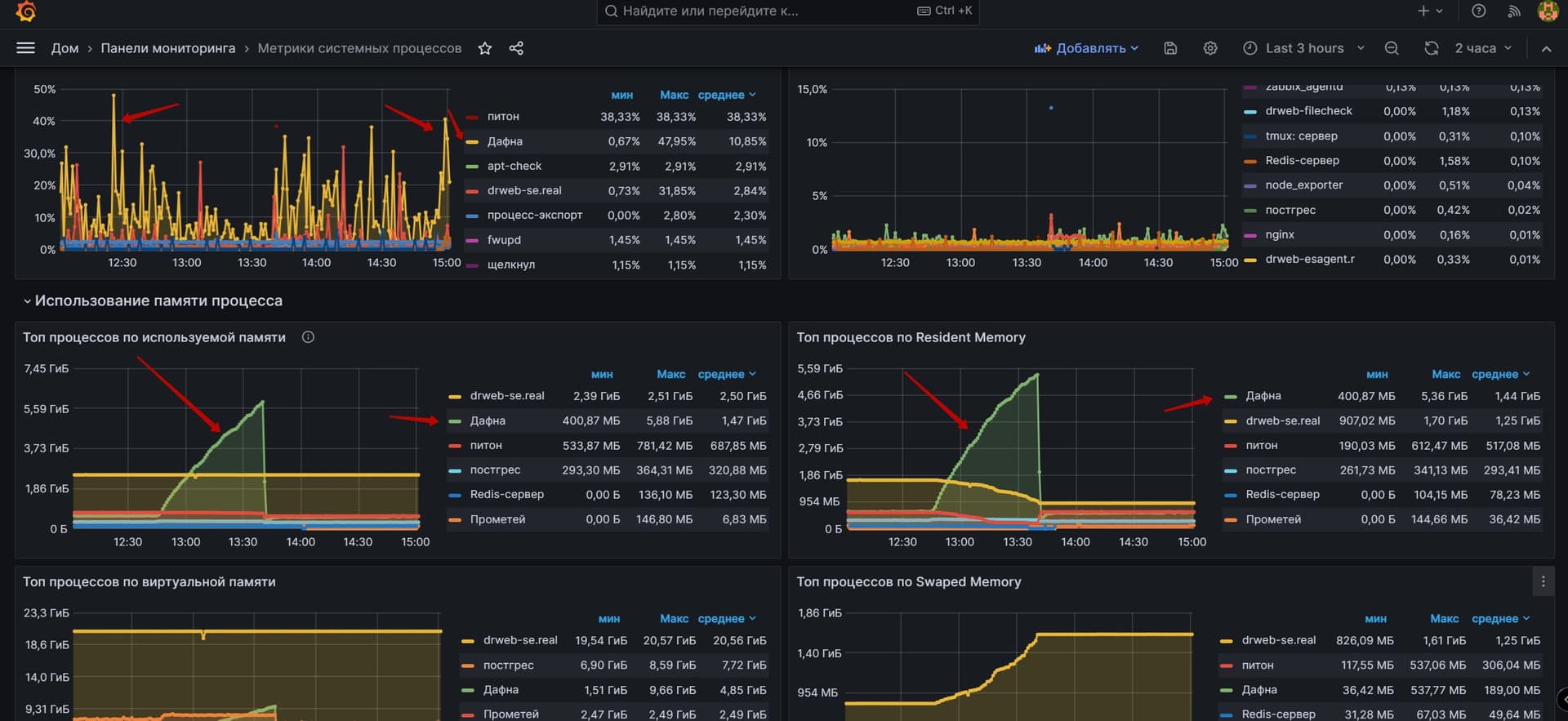The height and width of the screenshot is (721, 1568).
Task: Refresh the dashboard now
Action: pyautogui.click(x=1432, y=48)
